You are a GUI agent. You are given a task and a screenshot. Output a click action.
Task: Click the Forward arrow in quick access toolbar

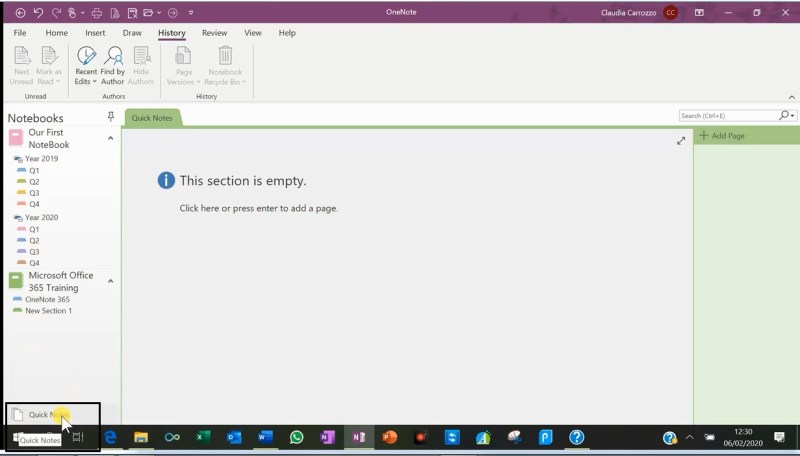click(172, 13)
